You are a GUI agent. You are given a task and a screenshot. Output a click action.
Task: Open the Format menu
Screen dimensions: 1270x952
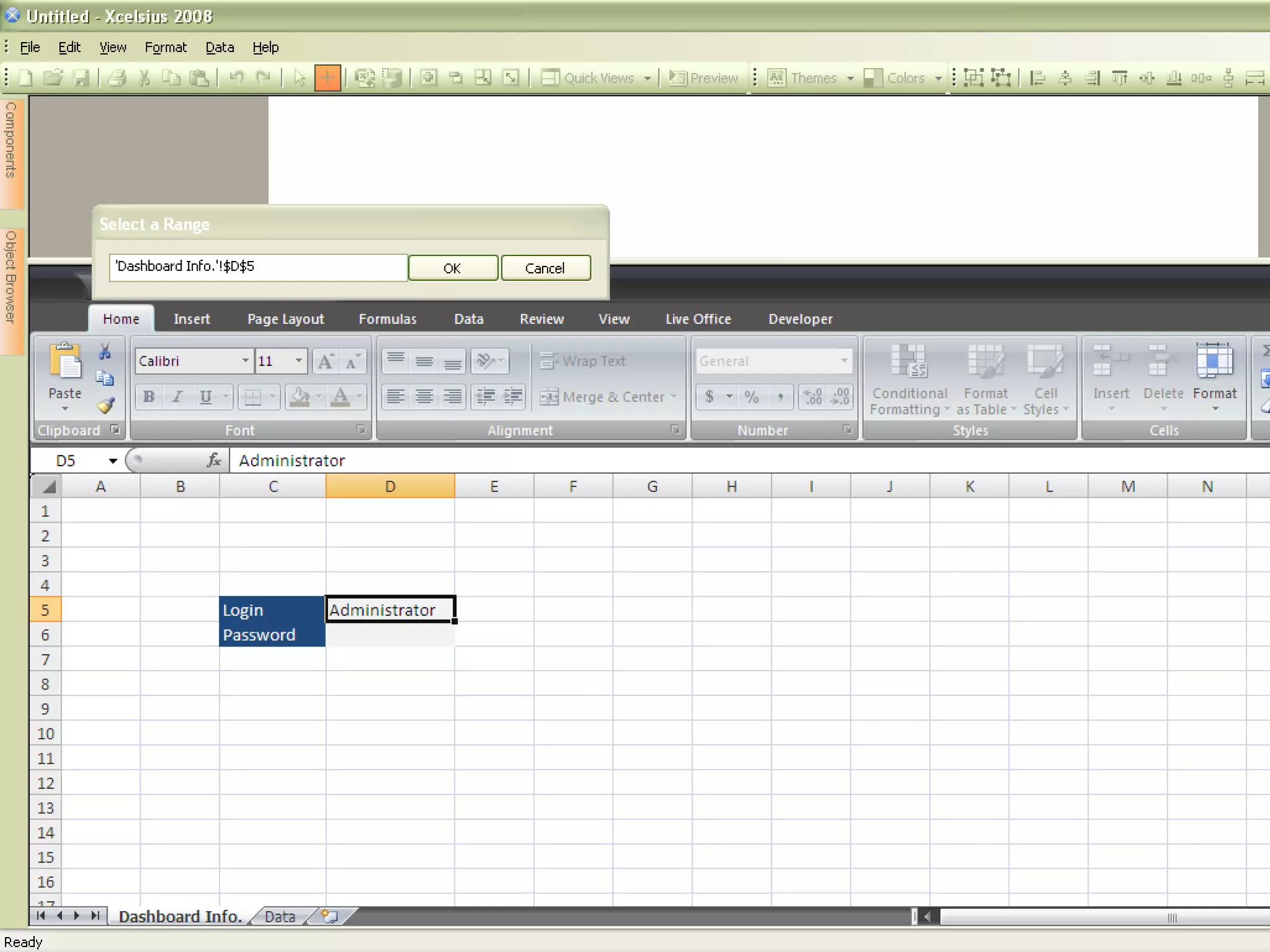(166, 47)
